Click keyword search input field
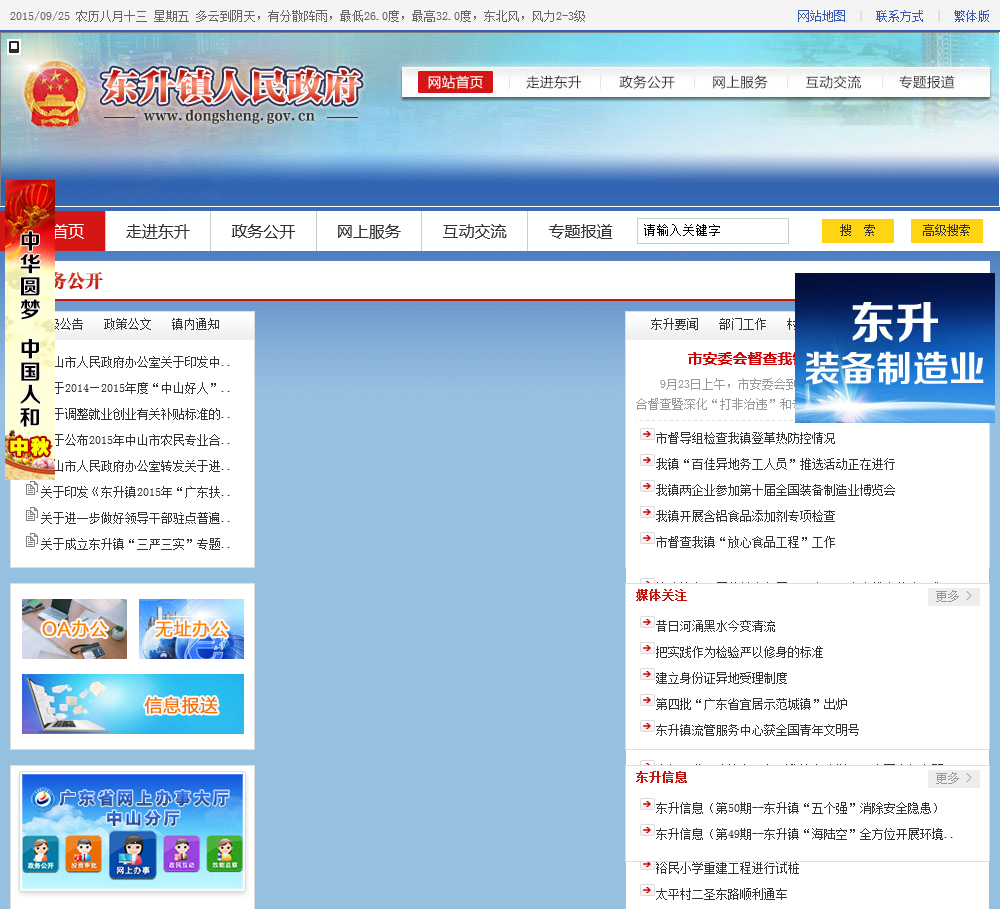This screenshot has height=909, width=1000. pyautogui.click(x=712, y=230)
